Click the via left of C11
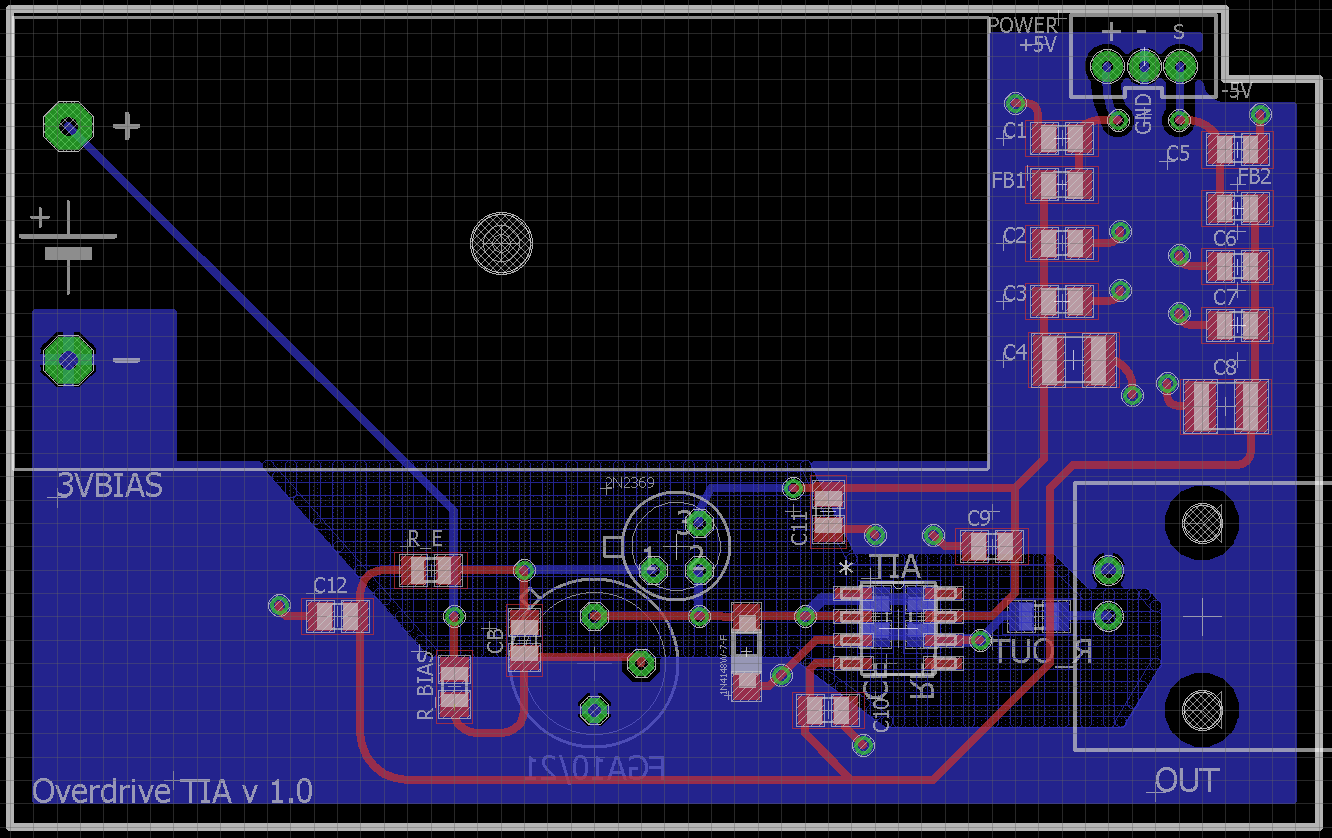1332x838 pixels. point(793,488)
